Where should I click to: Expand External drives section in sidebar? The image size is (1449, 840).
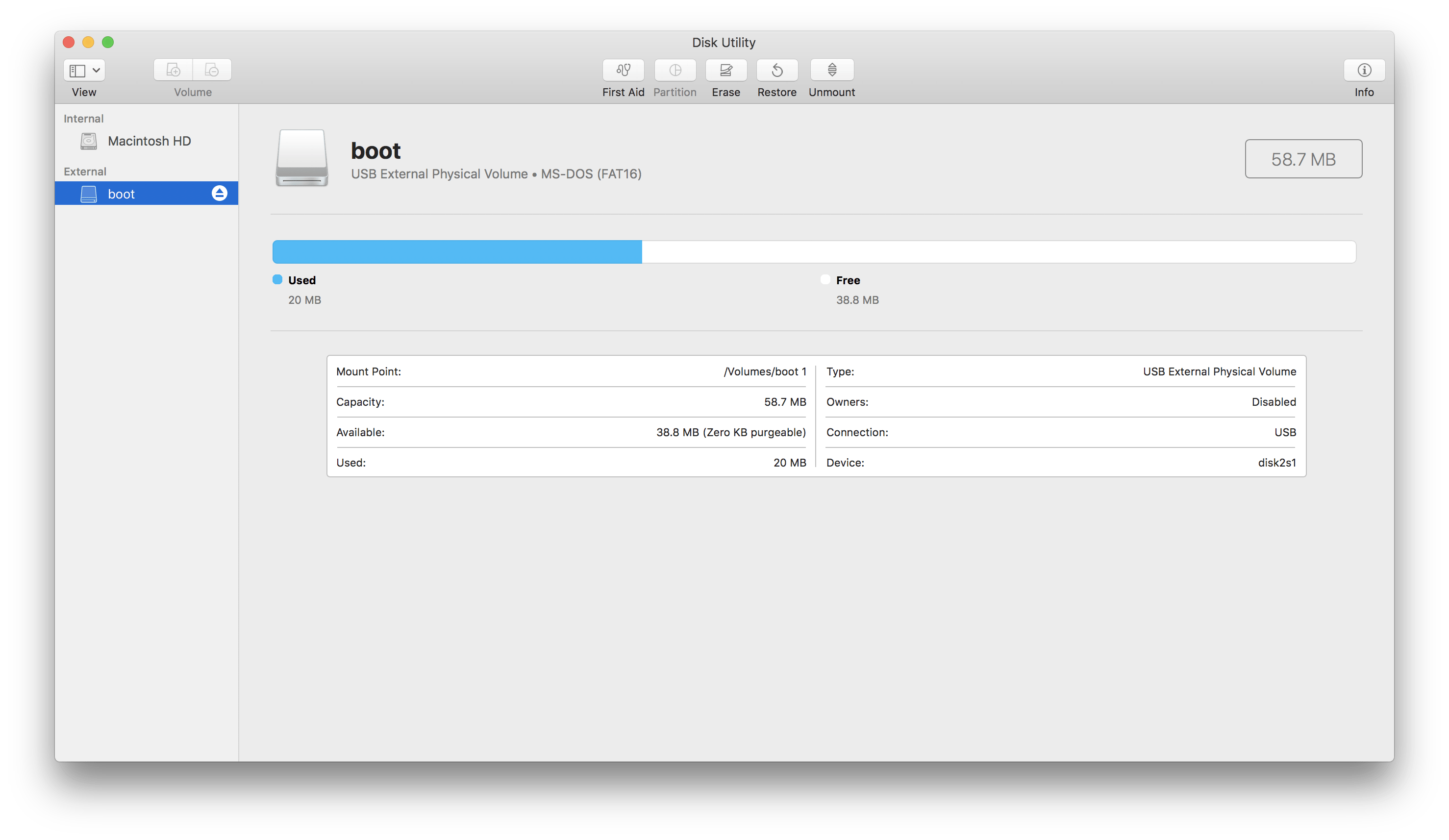click(84, 172)
